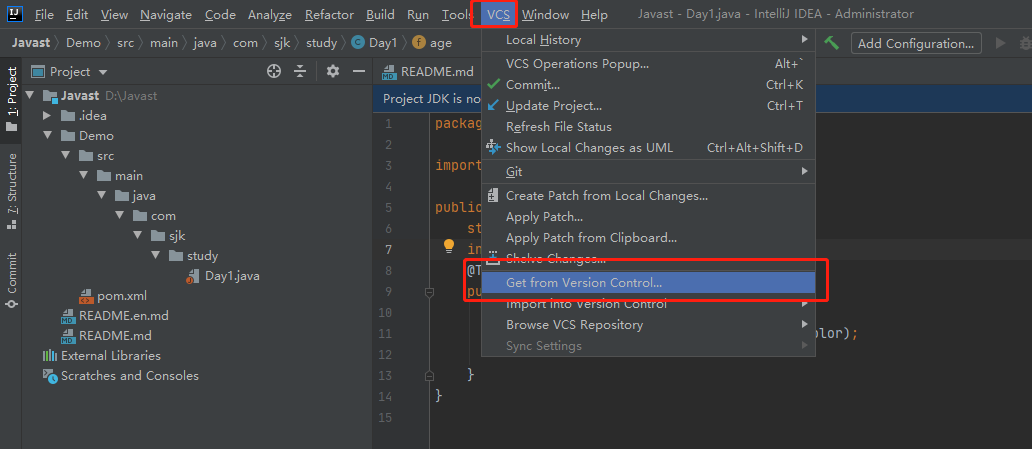Collapse the java folder
Screen dimensions: 1032x449
pyautogui.click(x=101, y=196)
